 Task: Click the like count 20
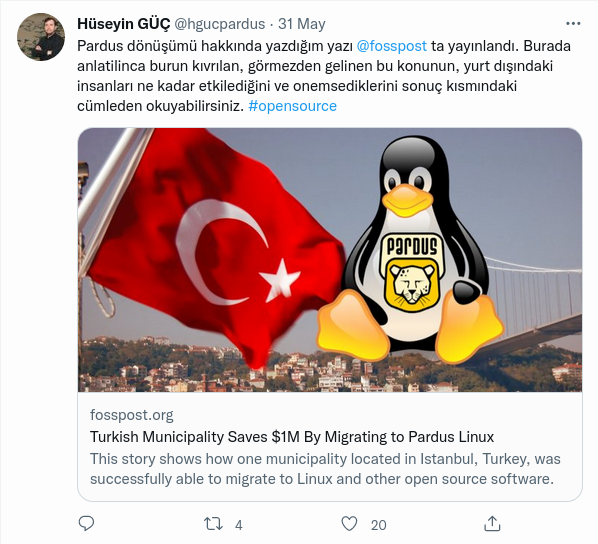point(378,525)
